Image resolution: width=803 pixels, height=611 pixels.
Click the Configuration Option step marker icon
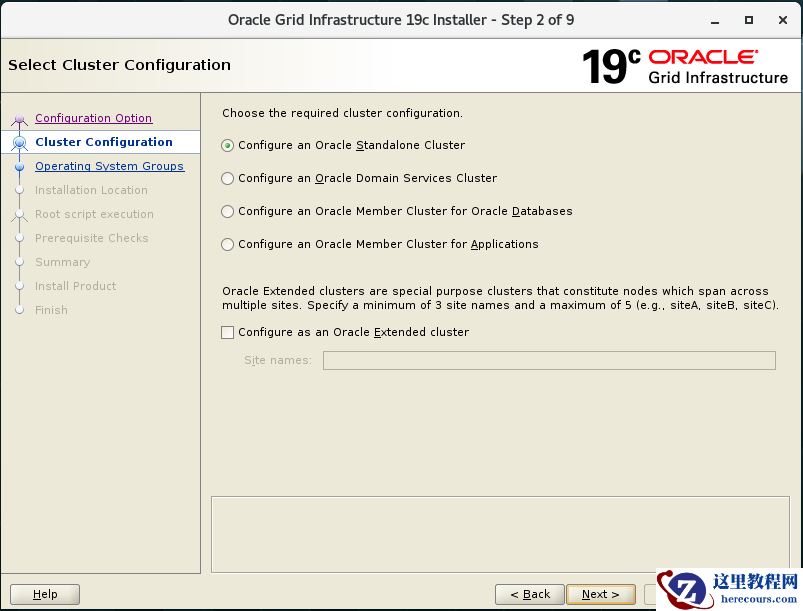point(19,119)
